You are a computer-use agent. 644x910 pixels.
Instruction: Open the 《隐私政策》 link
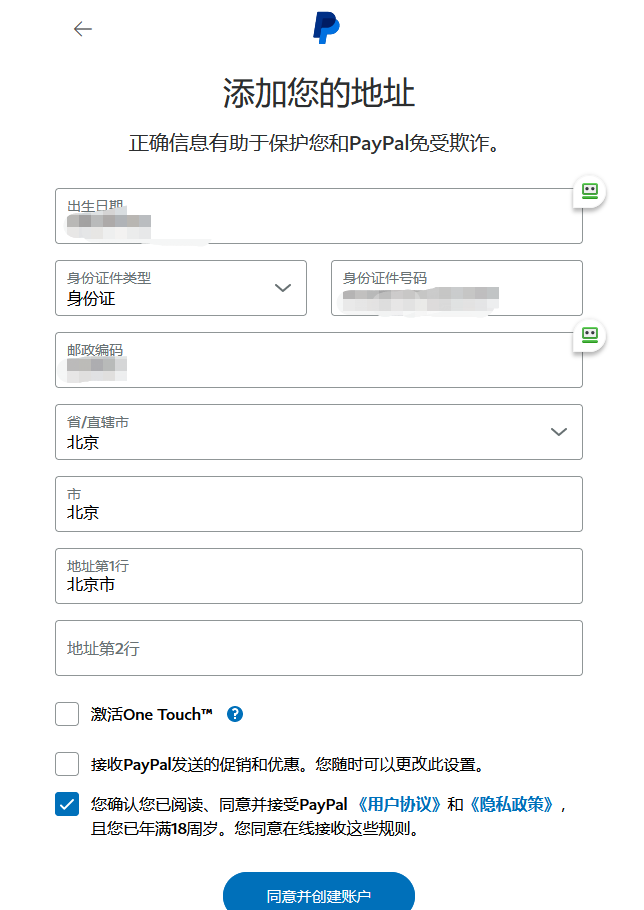pyautogui.click(x=511, y=804)
